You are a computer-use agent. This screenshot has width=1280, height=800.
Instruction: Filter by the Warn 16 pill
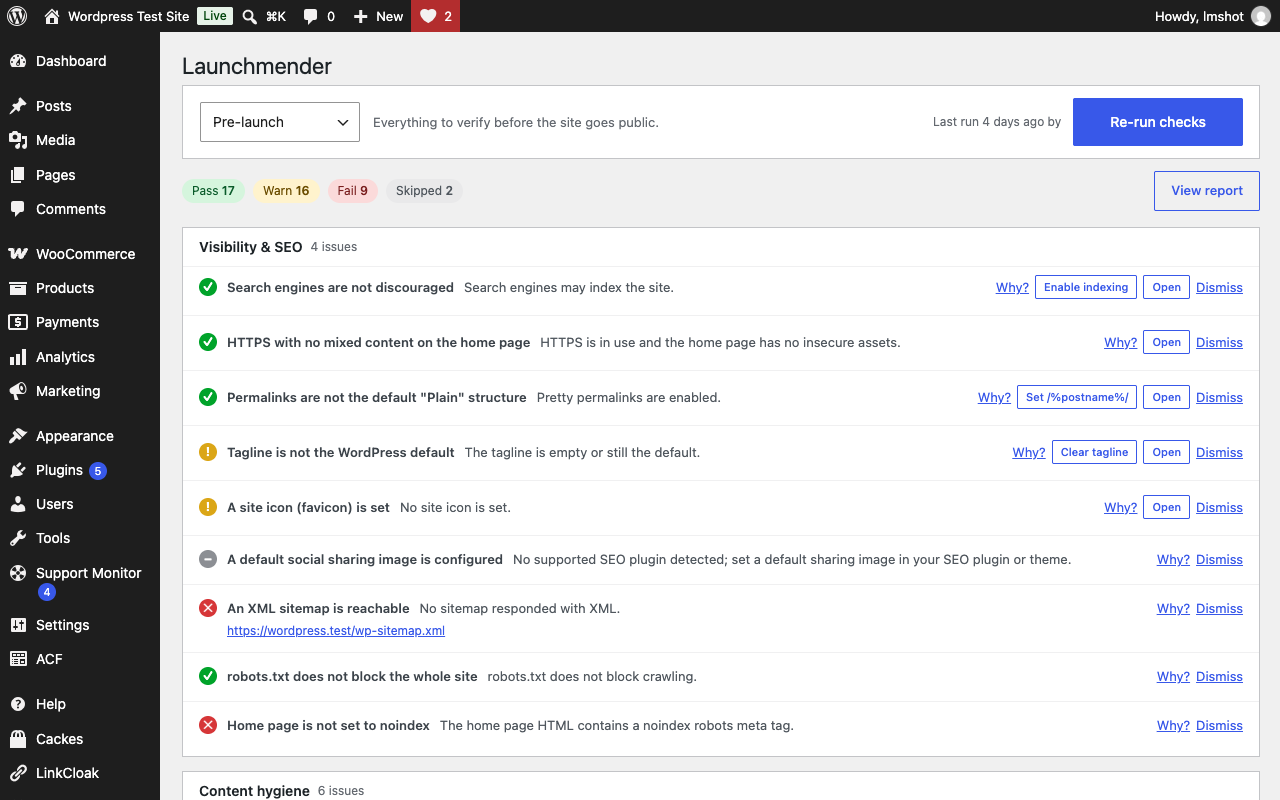286,191
